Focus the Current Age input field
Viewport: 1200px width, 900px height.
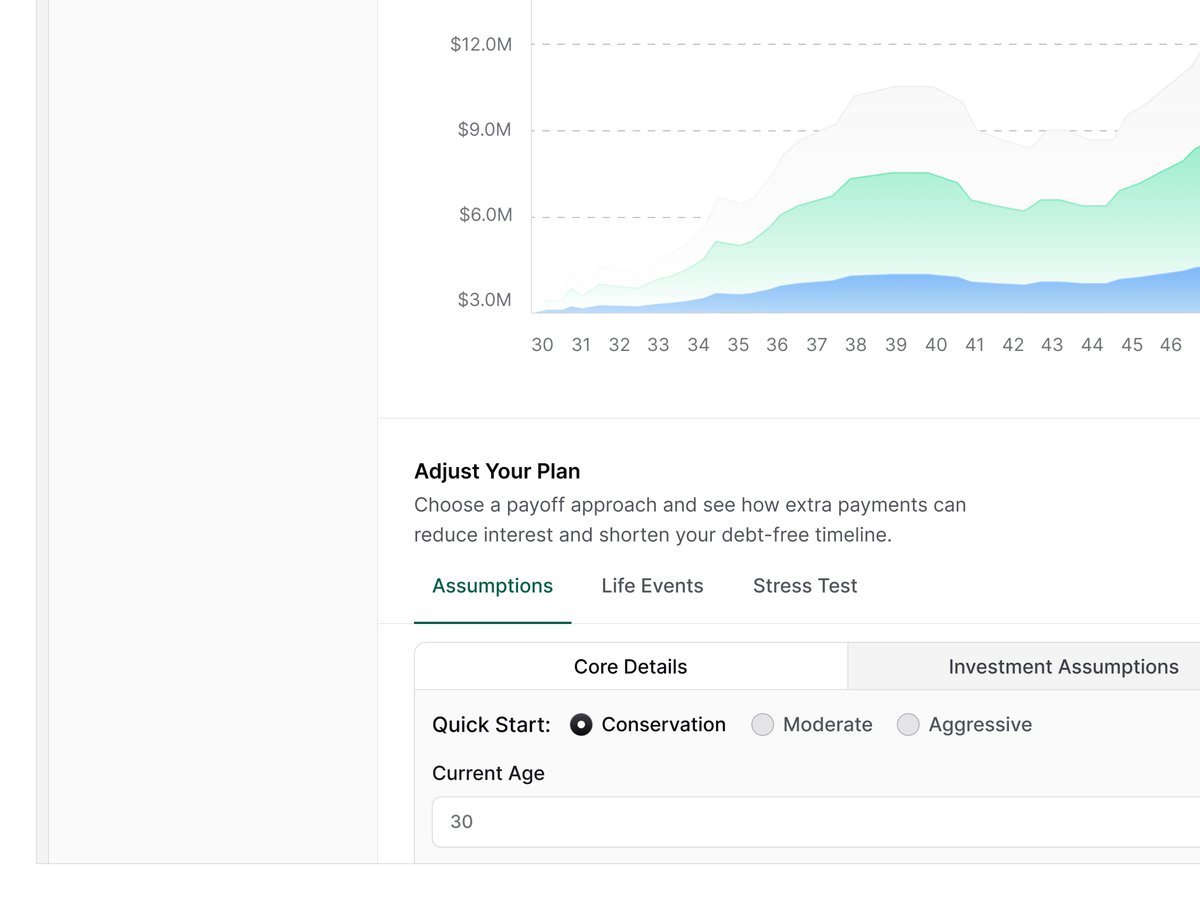pyautogui.click(x=816, y=822)
